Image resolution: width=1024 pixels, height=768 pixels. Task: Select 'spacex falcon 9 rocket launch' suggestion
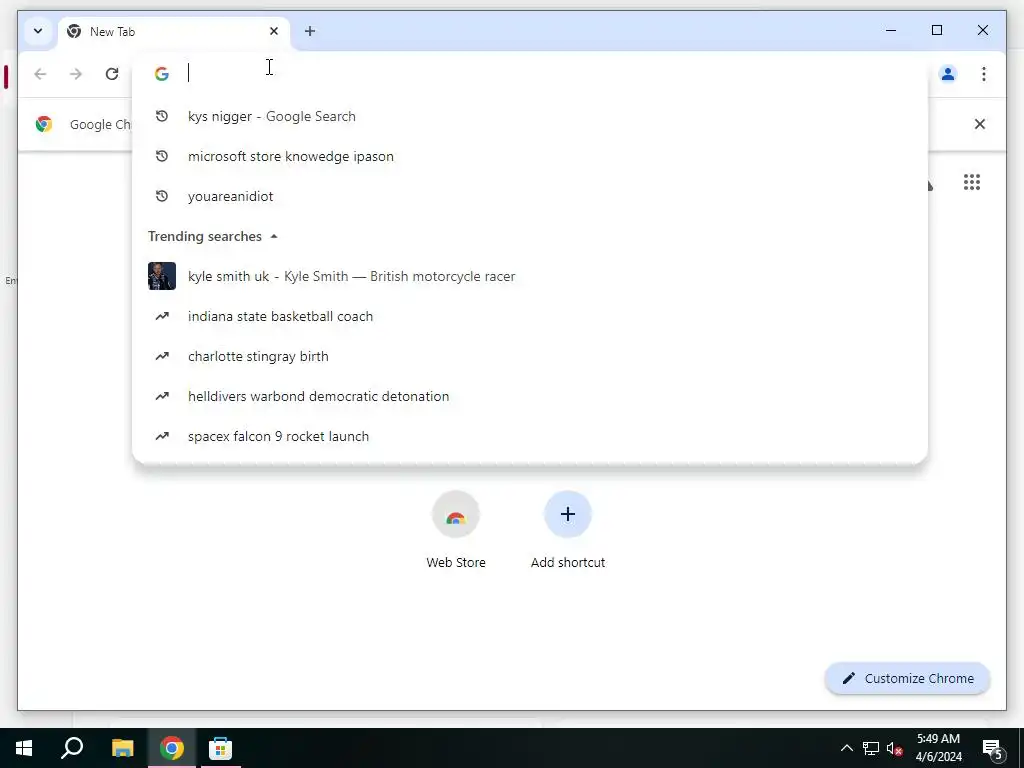coord(530,436)
